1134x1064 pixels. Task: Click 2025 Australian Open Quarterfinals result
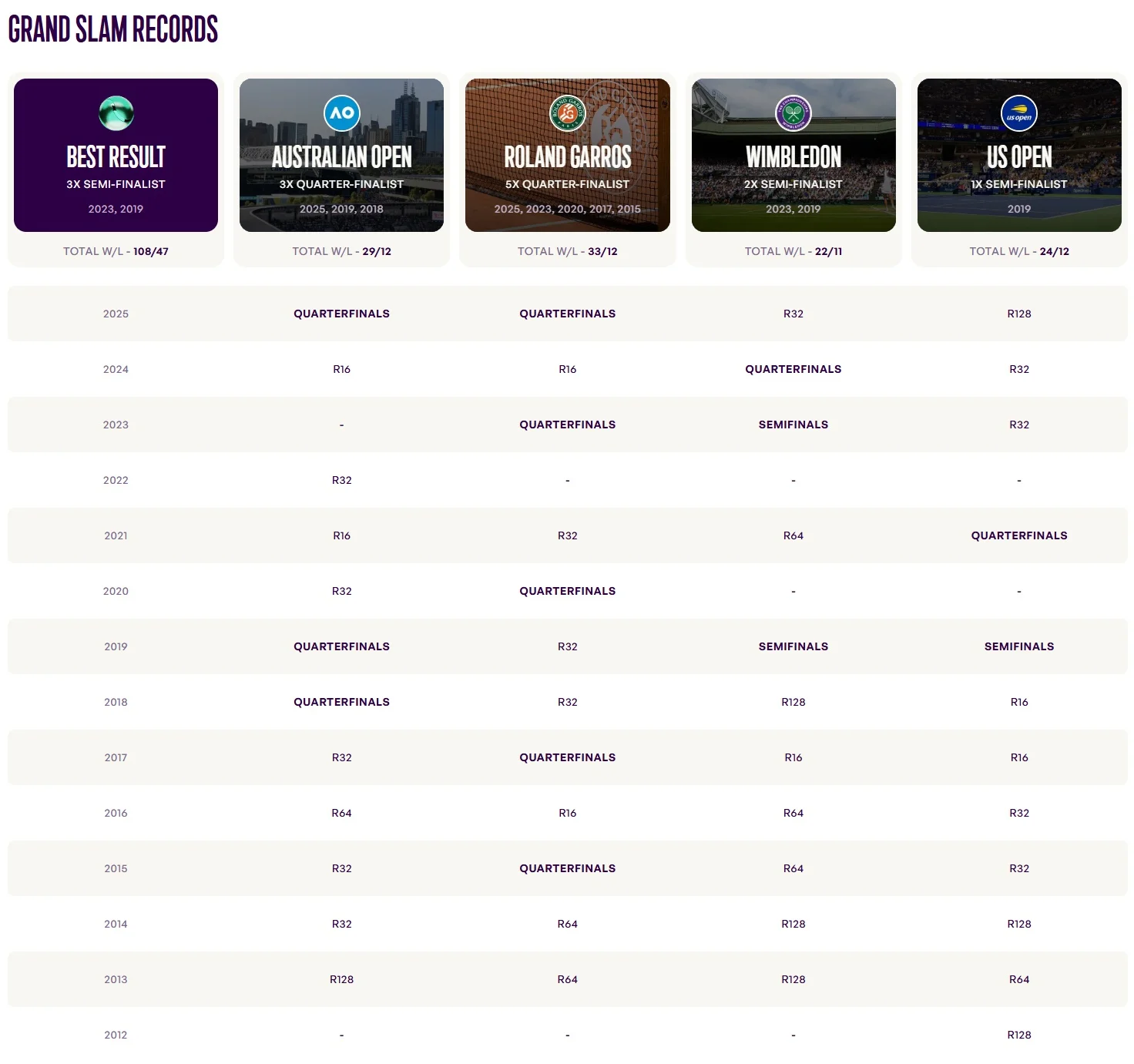tap(341, 314)
